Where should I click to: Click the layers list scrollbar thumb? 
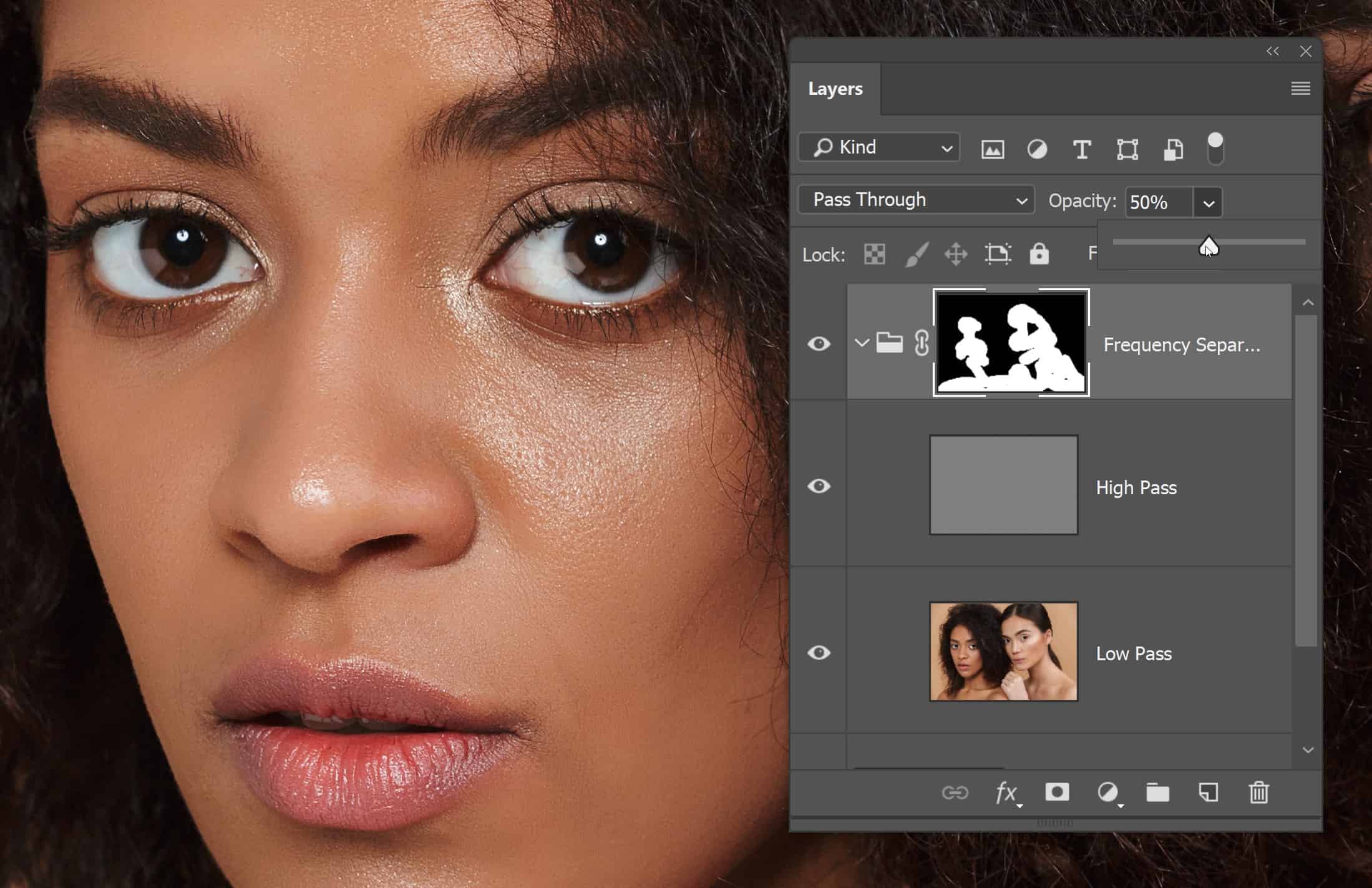pyautogui.click(x=1306, y=481)
